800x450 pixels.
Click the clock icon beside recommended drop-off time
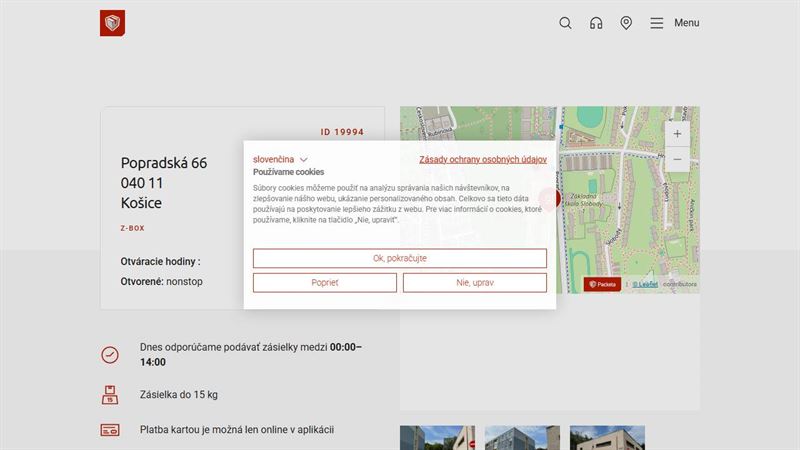click(x=110, y=355)
